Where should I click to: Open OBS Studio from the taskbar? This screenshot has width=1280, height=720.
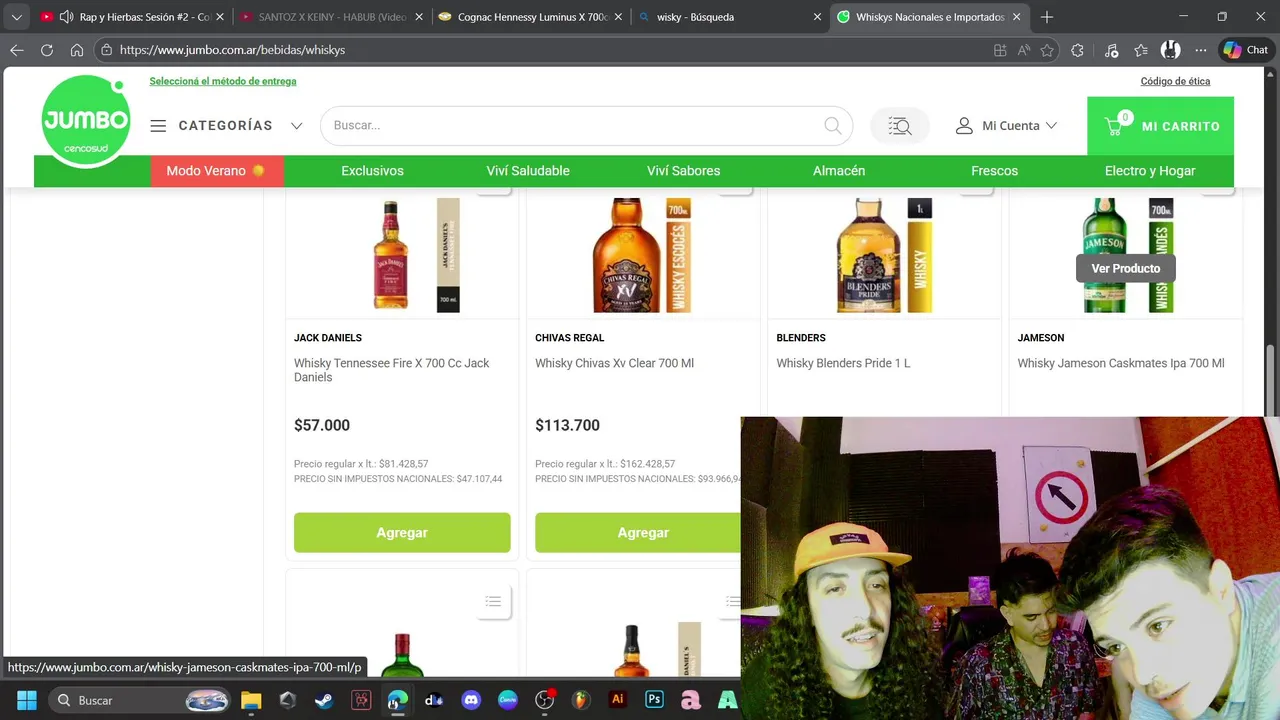[x=545, y=700]
